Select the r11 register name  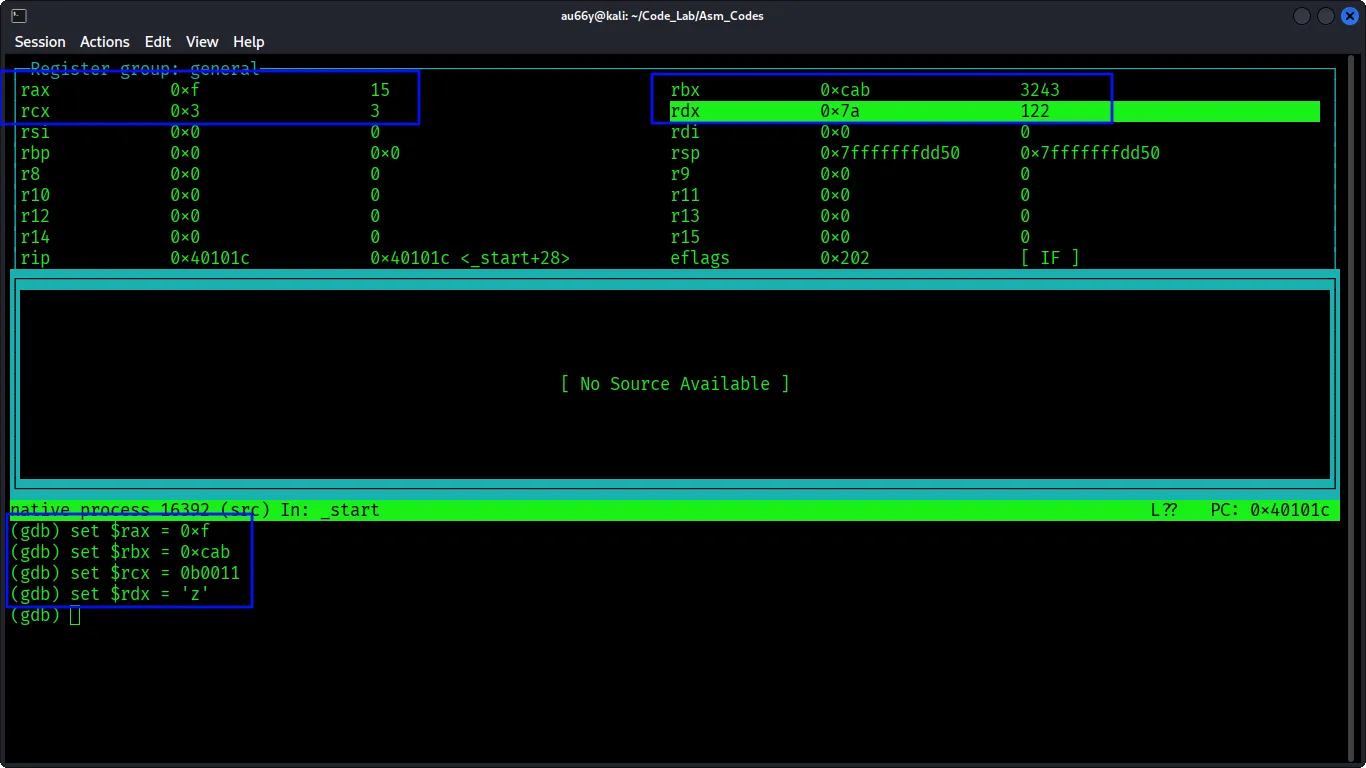[685, 195]
